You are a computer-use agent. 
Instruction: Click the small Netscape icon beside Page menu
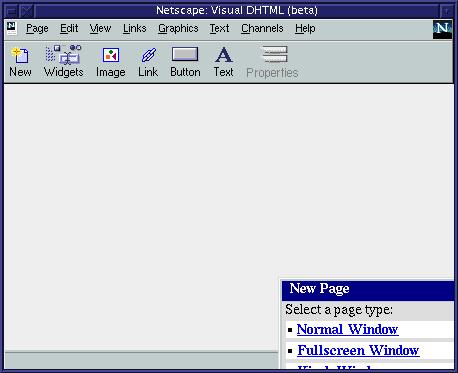12,28
